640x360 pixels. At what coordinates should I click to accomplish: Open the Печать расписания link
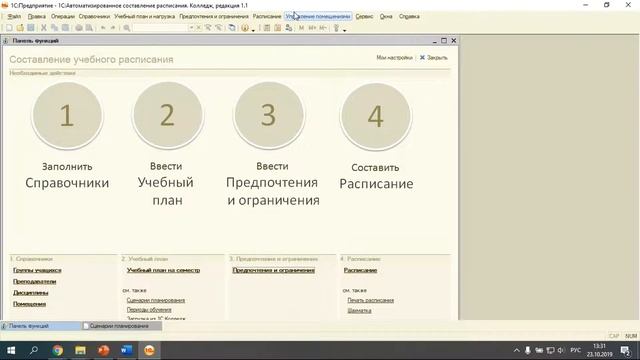click(371, 300)
